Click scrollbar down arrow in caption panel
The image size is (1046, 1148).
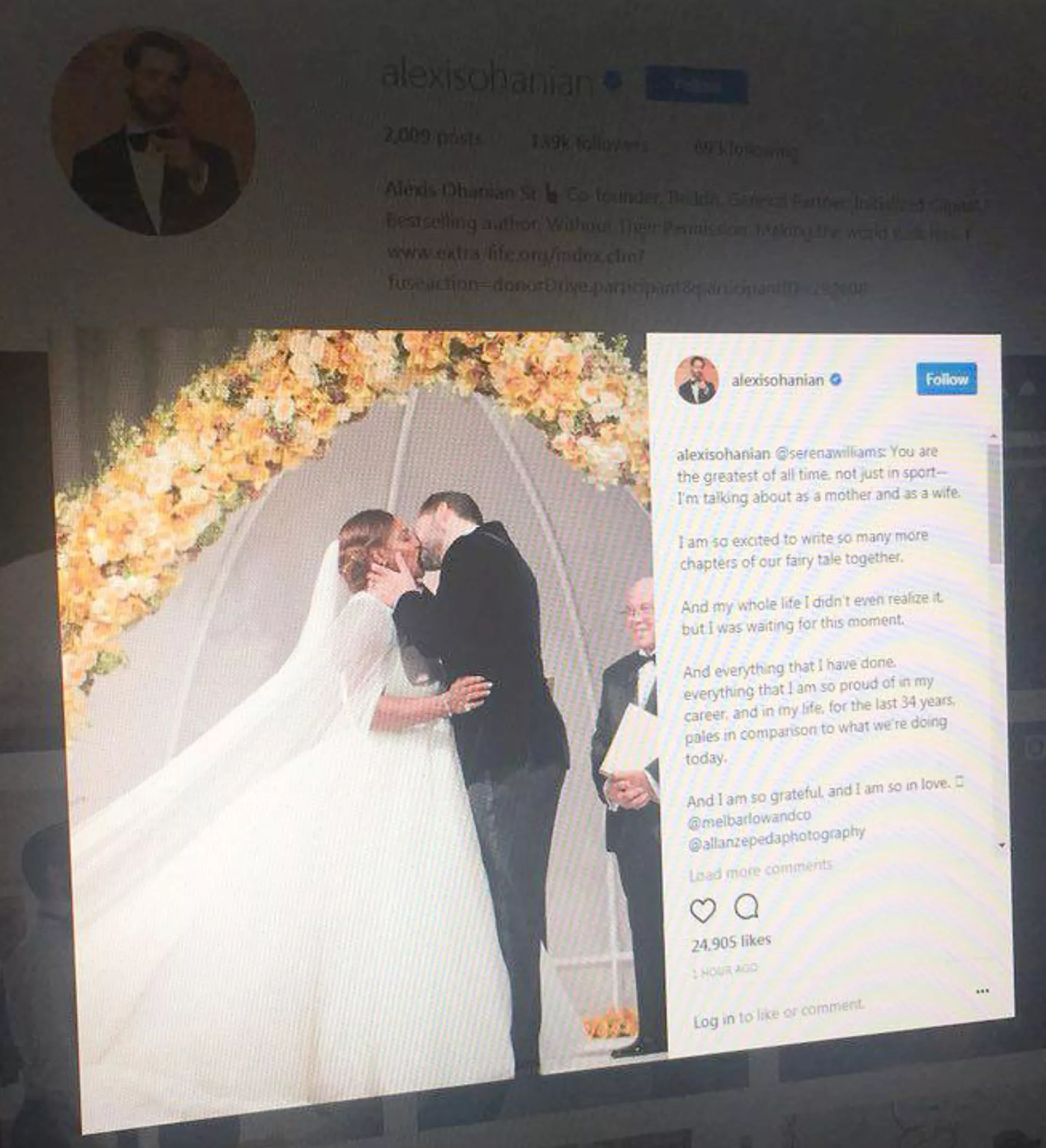tap(1002, 846)
